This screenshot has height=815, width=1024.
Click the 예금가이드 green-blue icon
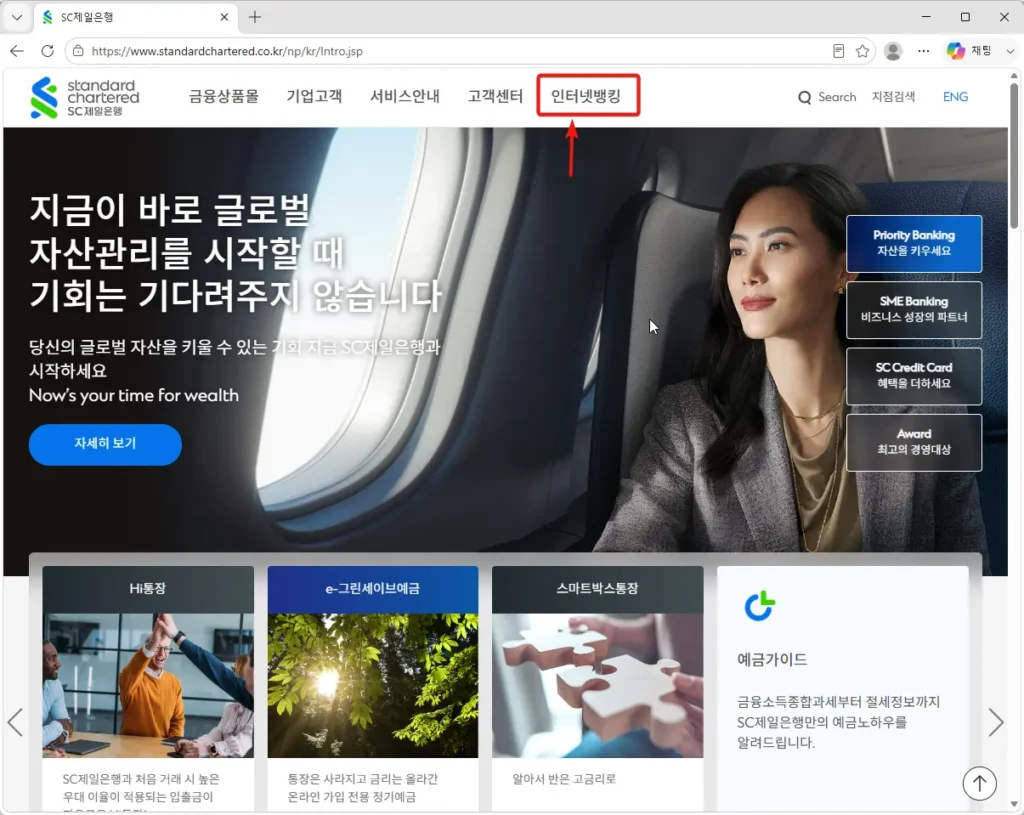tap(760, 605)
